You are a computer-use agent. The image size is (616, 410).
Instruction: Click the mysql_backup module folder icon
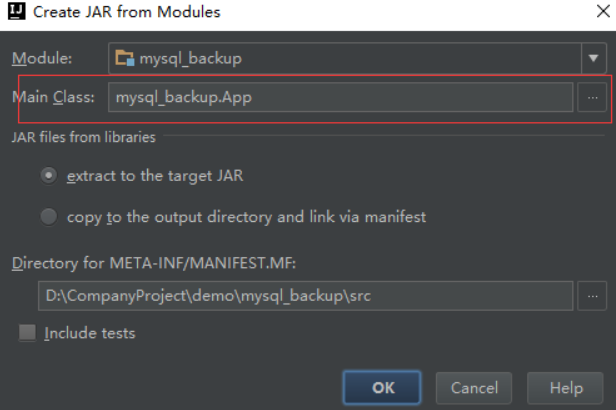coord(126,59)
